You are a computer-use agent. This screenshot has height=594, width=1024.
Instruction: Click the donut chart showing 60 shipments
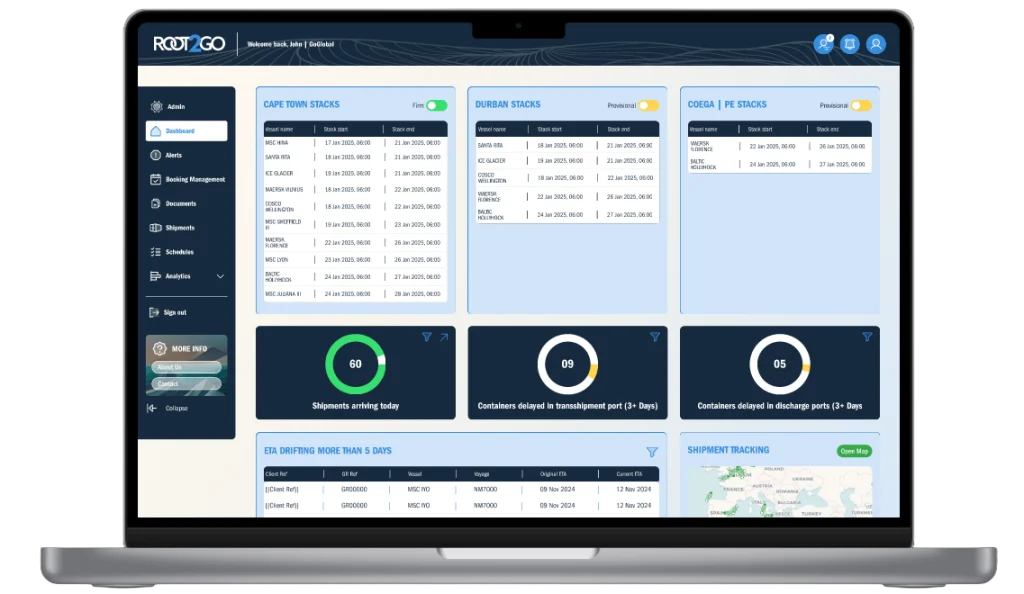click(355, 364)
